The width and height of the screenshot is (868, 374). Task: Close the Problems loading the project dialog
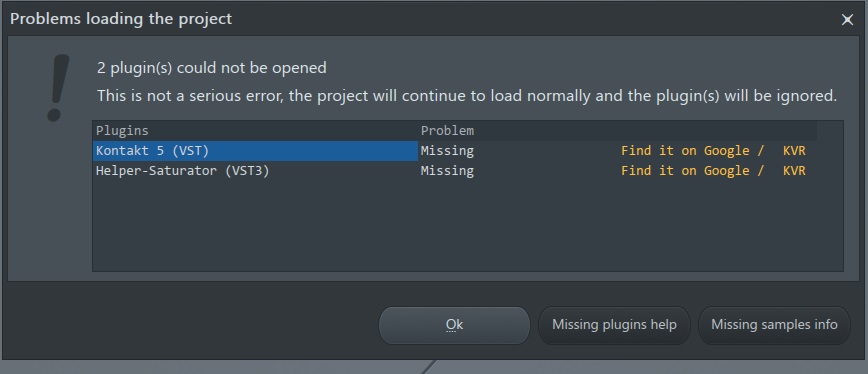[847, 20]
